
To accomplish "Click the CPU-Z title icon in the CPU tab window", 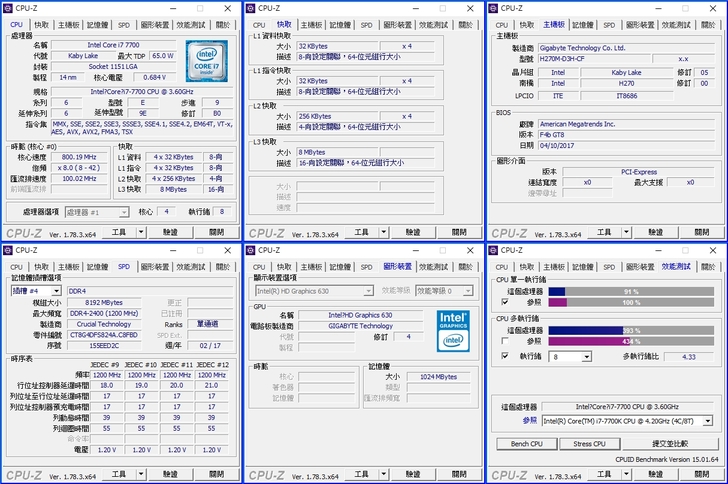I will [8, 8].
